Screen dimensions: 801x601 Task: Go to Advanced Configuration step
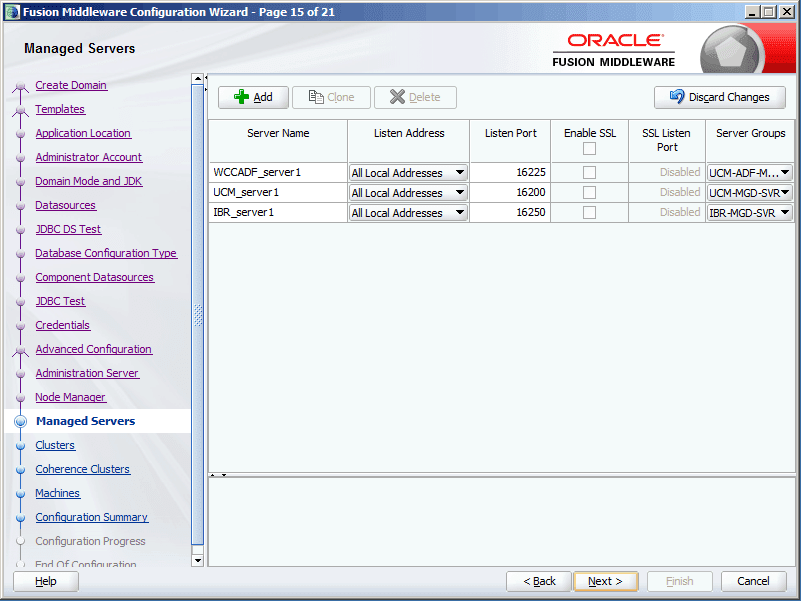tap(93, 350)
